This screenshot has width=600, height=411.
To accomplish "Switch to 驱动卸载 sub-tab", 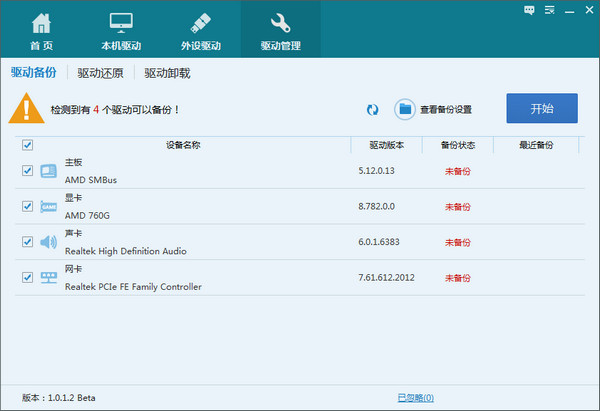I will click(x=167, y=73).
